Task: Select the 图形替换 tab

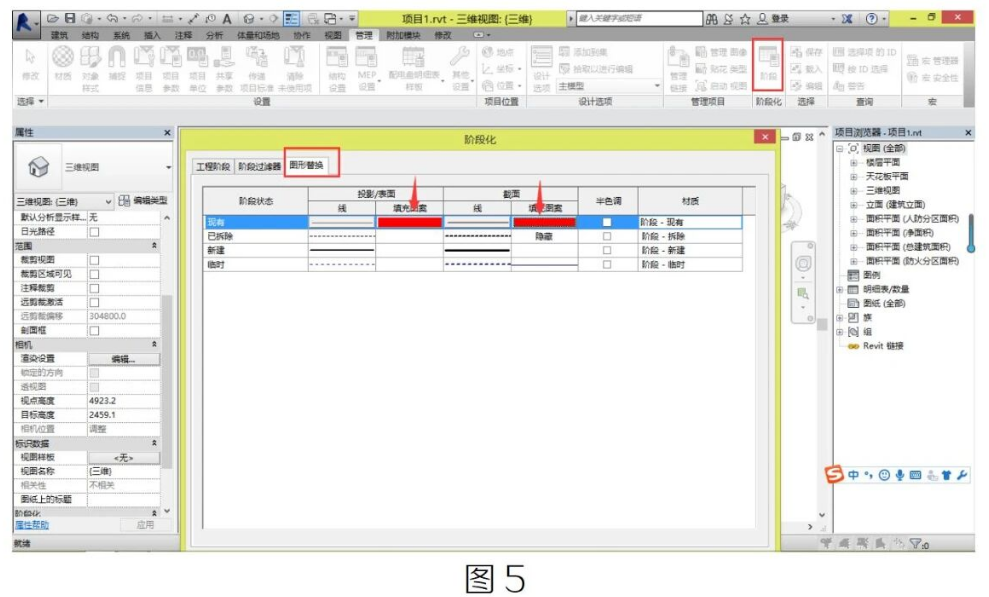Action: (307, 165)
